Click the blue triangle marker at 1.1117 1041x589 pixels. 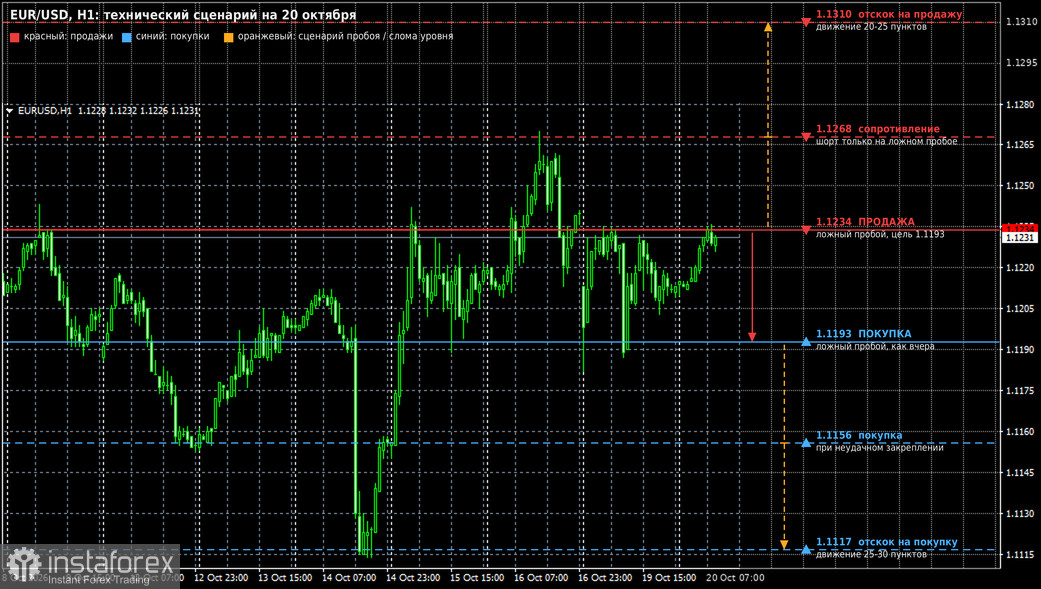coord(806,549)
